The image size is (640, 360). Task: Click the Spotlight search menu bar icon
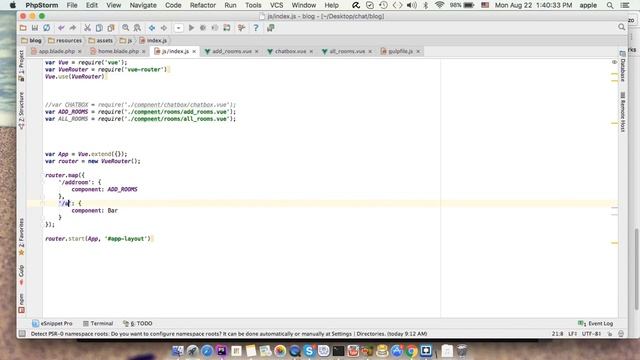[610, 5]
